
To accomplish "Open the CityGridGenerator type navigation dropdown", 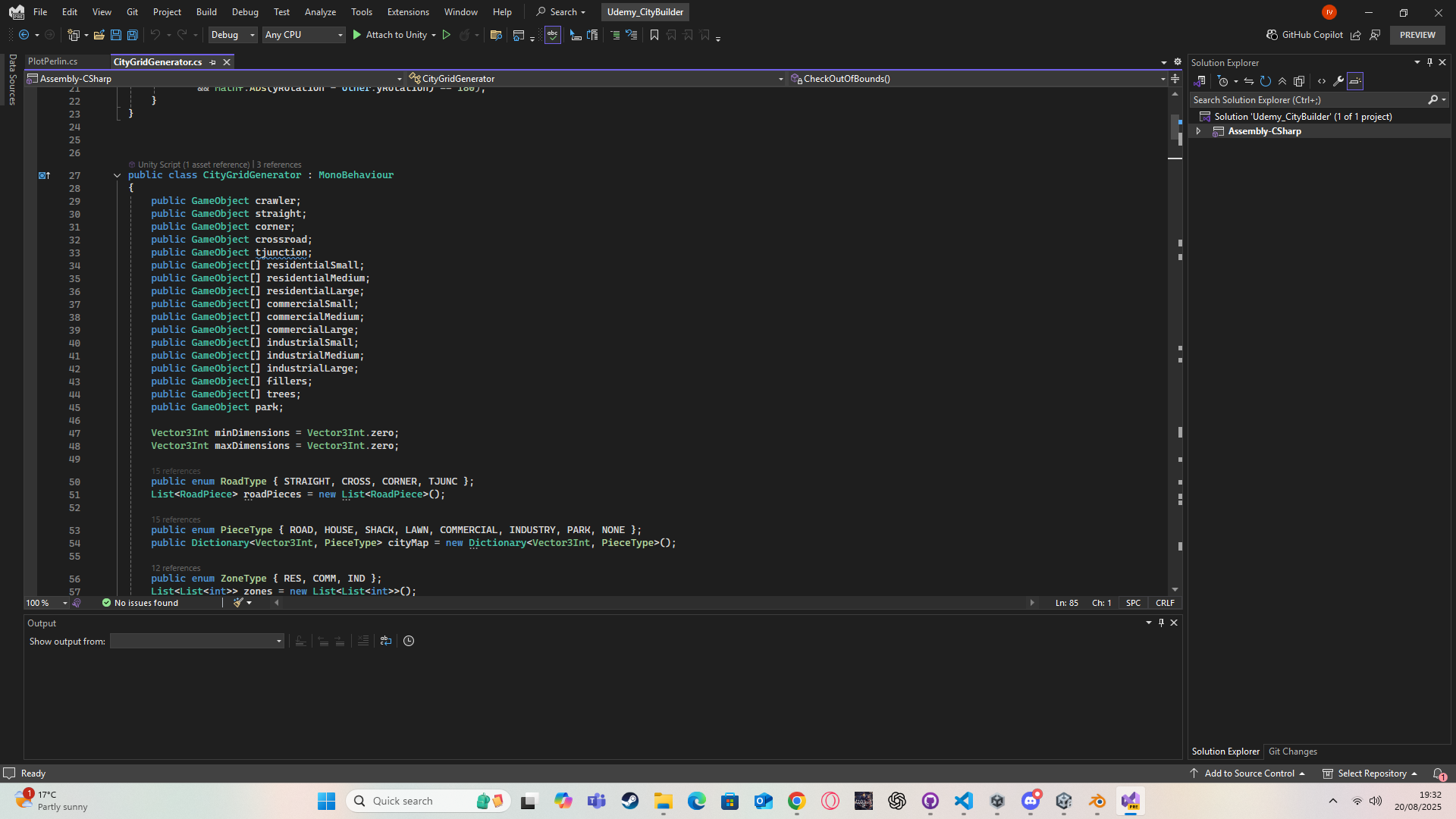I will pos(596,79).
